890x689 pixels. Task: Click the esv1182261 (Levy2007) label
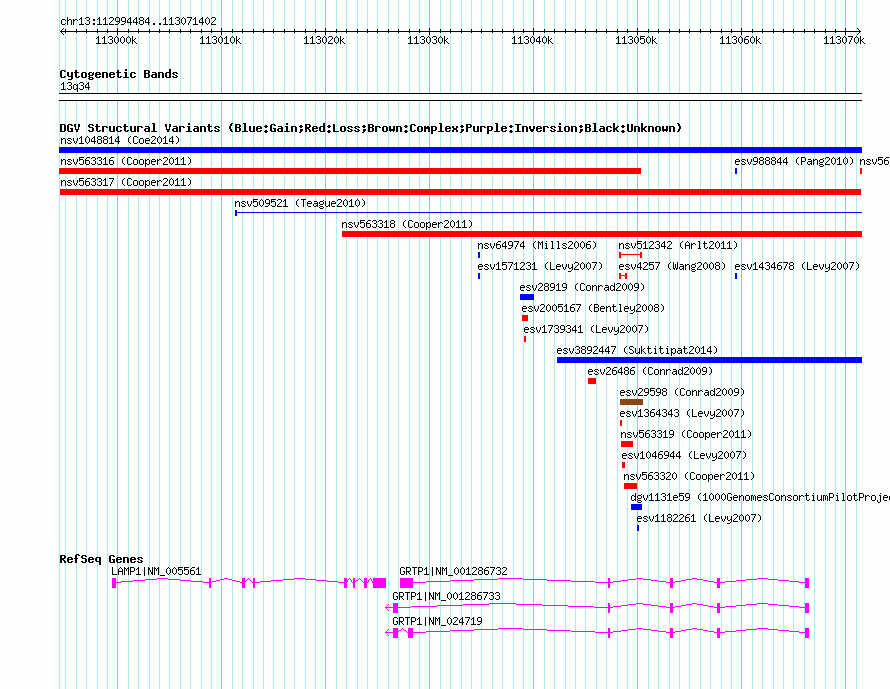pos(699,518)
